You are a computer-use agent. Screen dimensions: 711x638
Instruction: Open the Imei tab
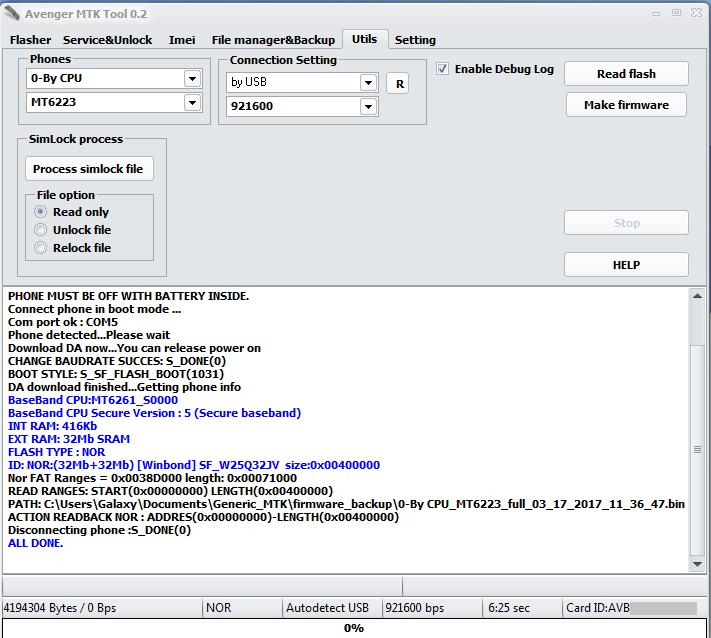tap(181, 40)
